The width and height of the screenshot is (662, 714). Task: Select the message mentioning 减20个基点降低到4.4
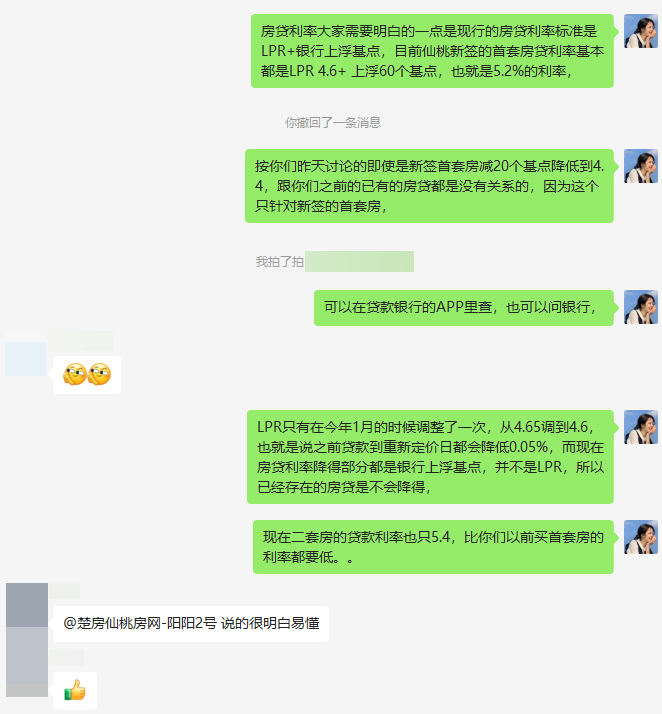[429, 186]
